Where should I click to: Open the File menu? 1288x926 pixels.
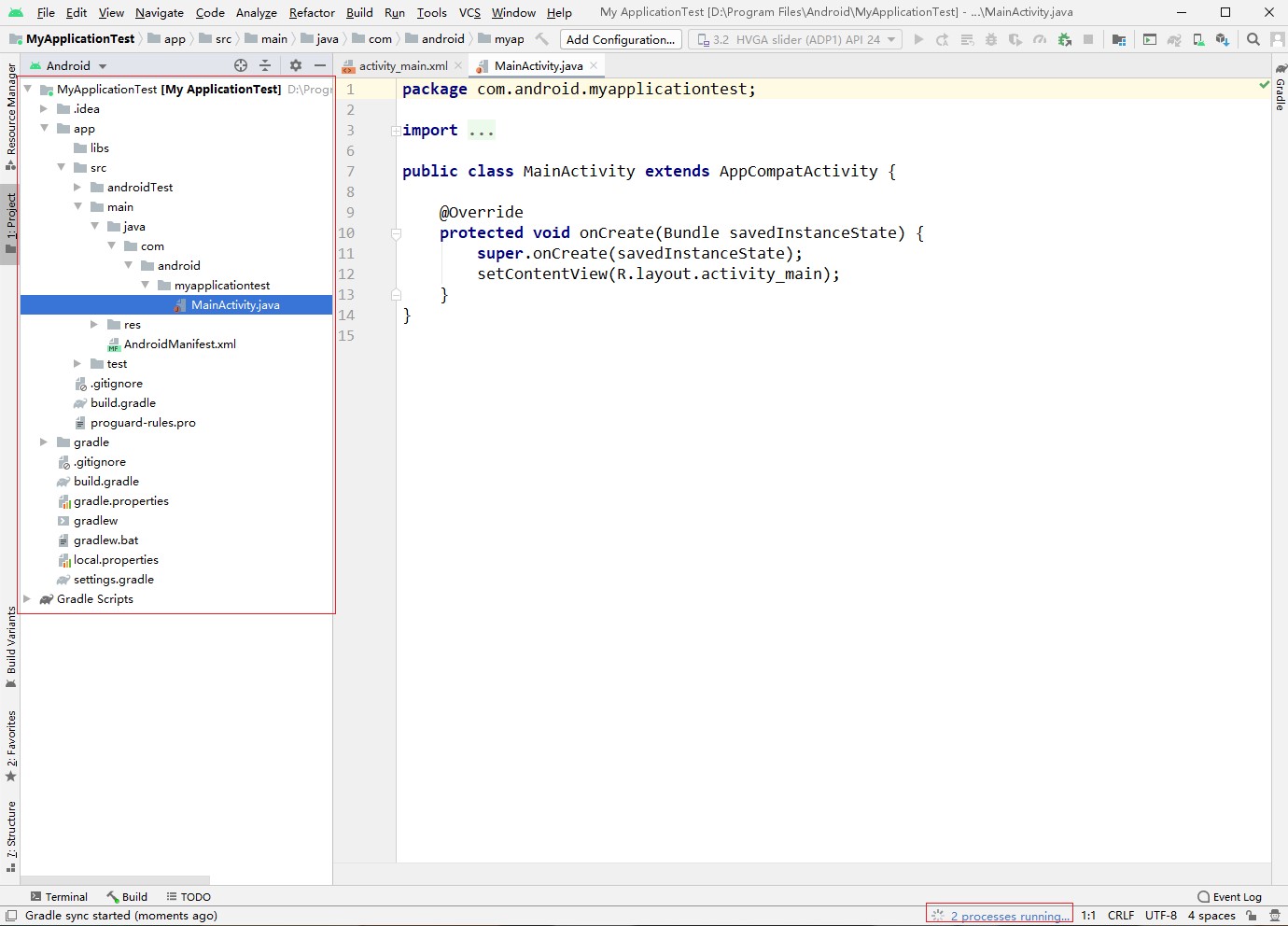click(x=46, y=12)
